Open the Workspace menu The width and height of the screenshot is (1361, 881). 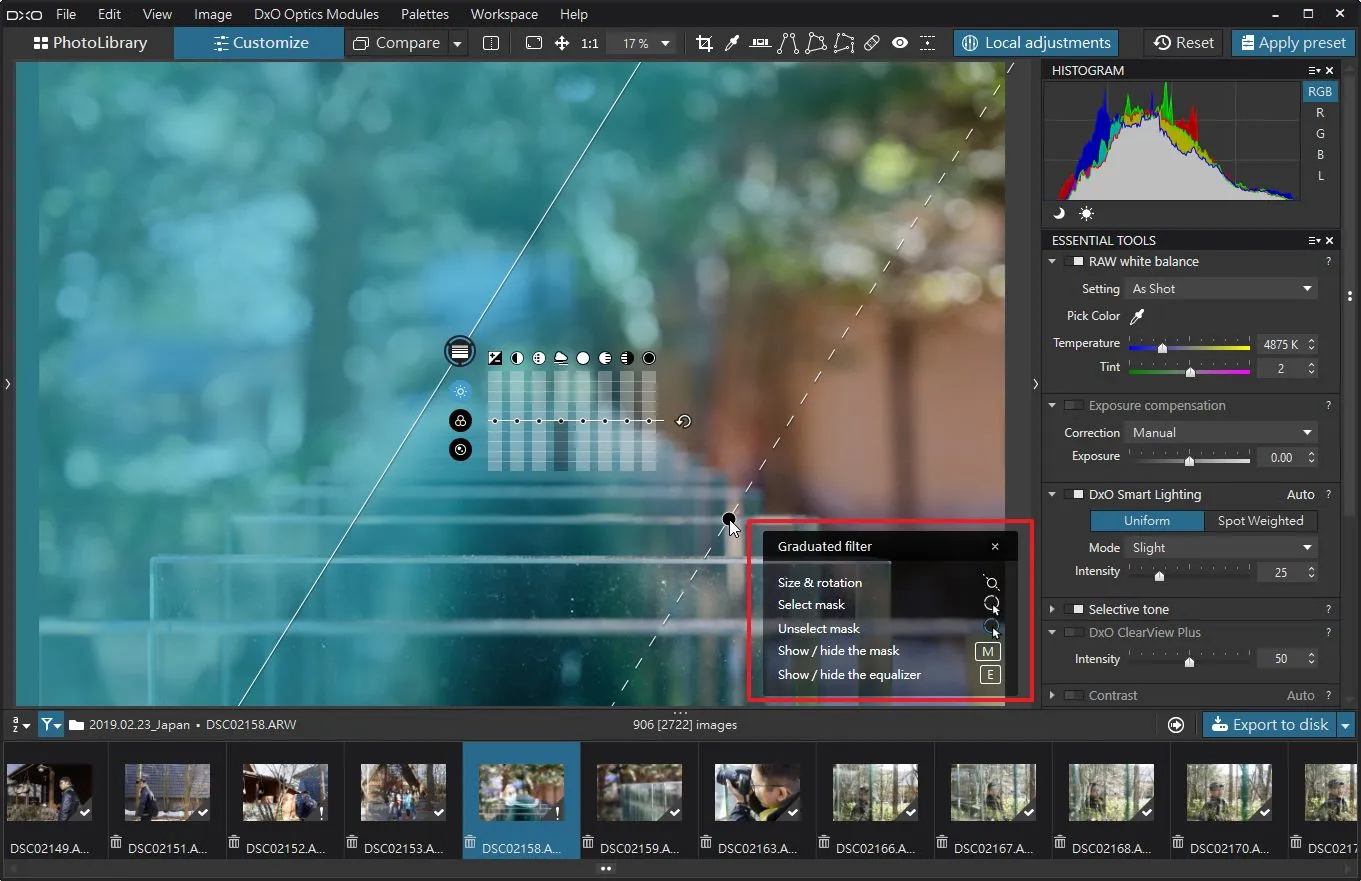coord(504,14)
